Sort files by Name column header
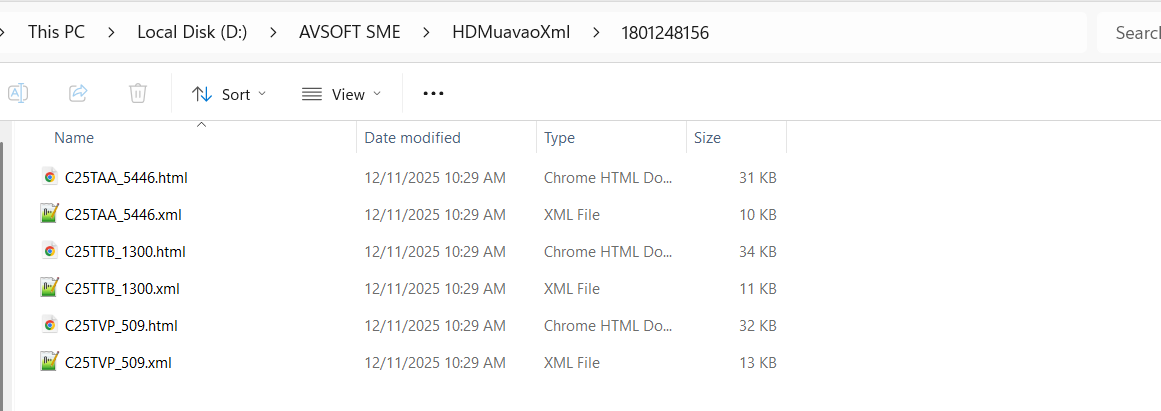Screen dimensions: 1161x411 tap(74, 138)
